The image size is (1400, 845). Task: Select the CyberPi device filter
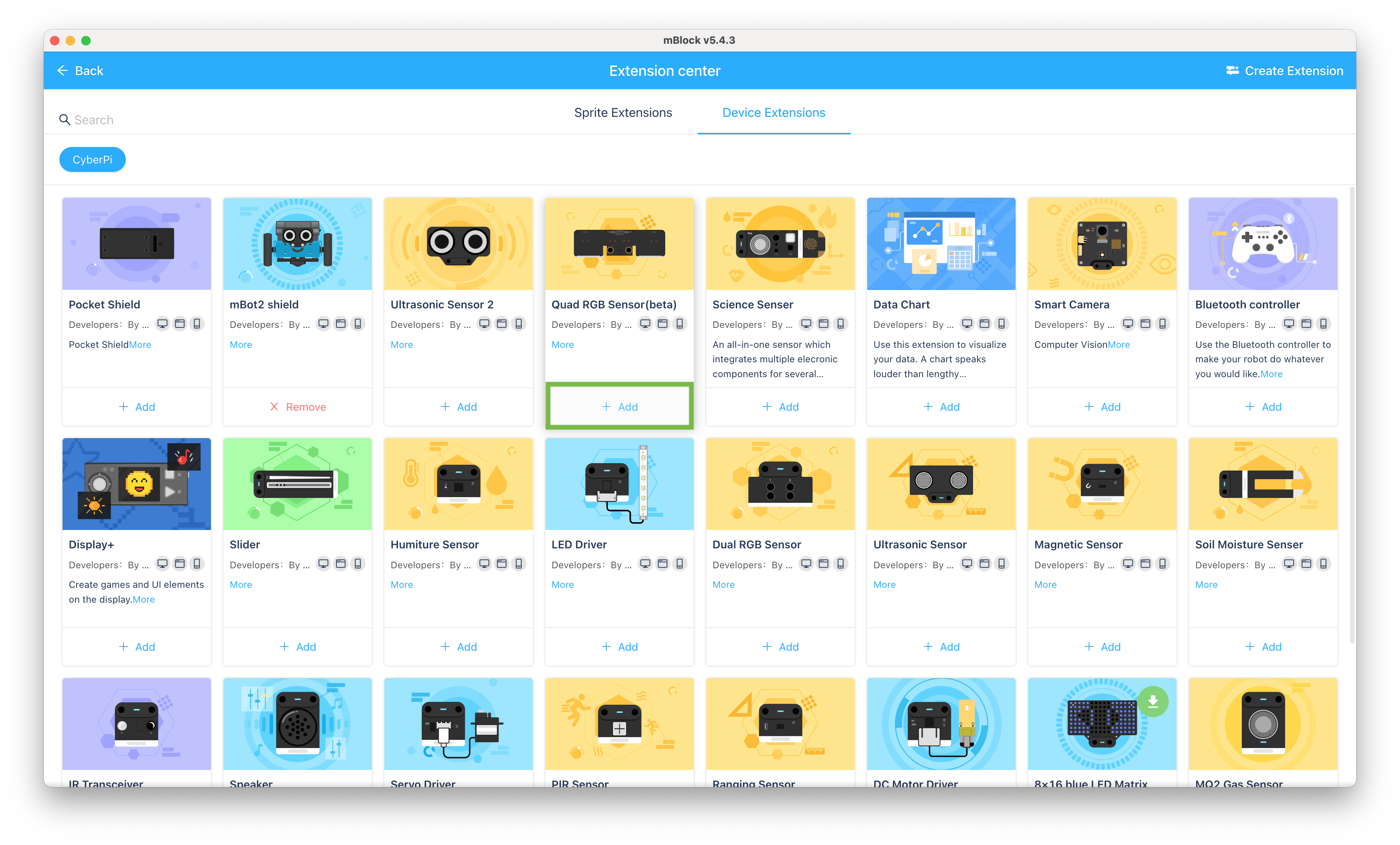[92, 159]
